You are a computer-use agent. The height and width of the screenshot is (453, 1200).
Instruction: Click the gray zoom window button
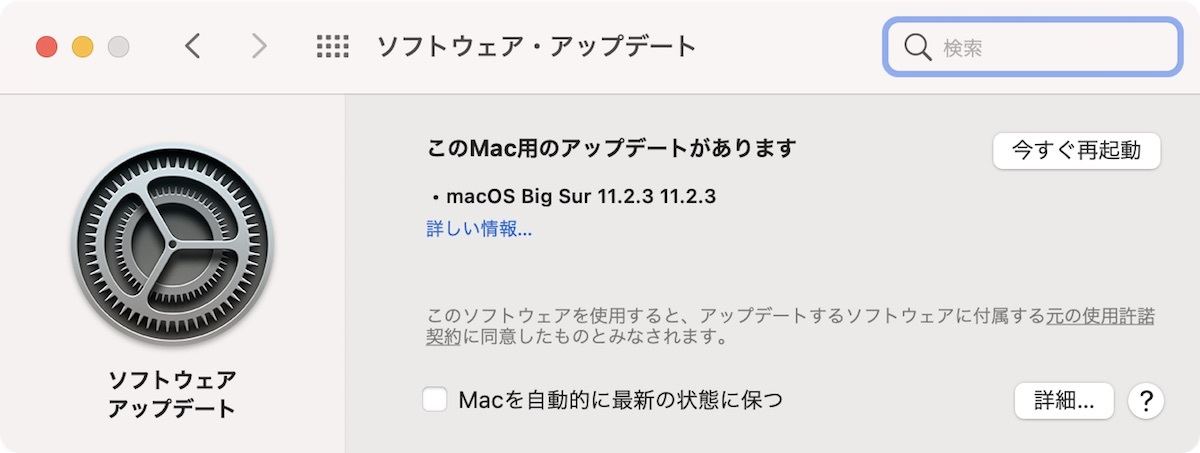118,46
